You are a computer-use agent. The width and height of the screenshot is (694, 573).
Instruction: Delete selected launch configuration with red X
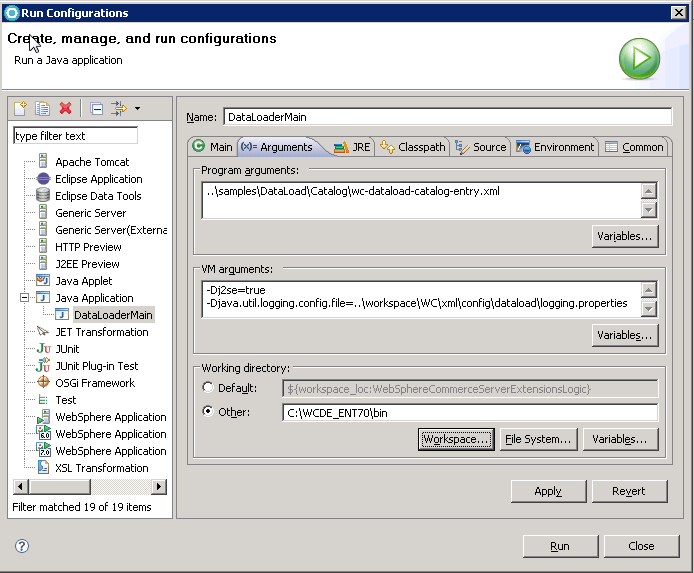point(66,108)
